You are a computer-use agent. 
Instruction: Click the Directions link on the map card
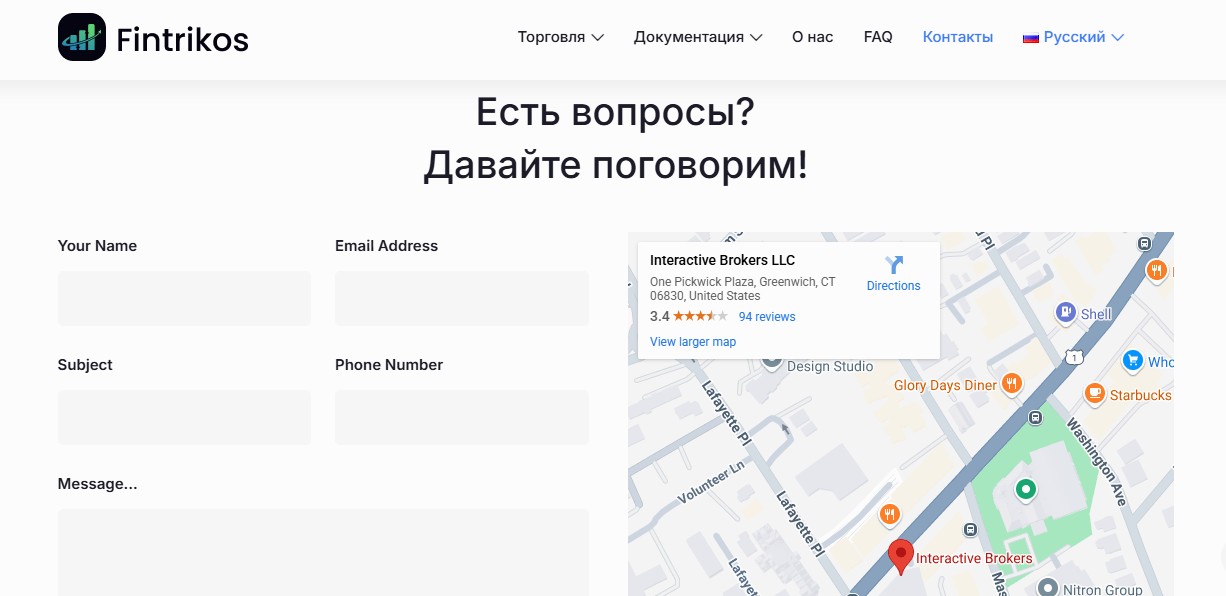pyautogui.click(x=894, y=286)
